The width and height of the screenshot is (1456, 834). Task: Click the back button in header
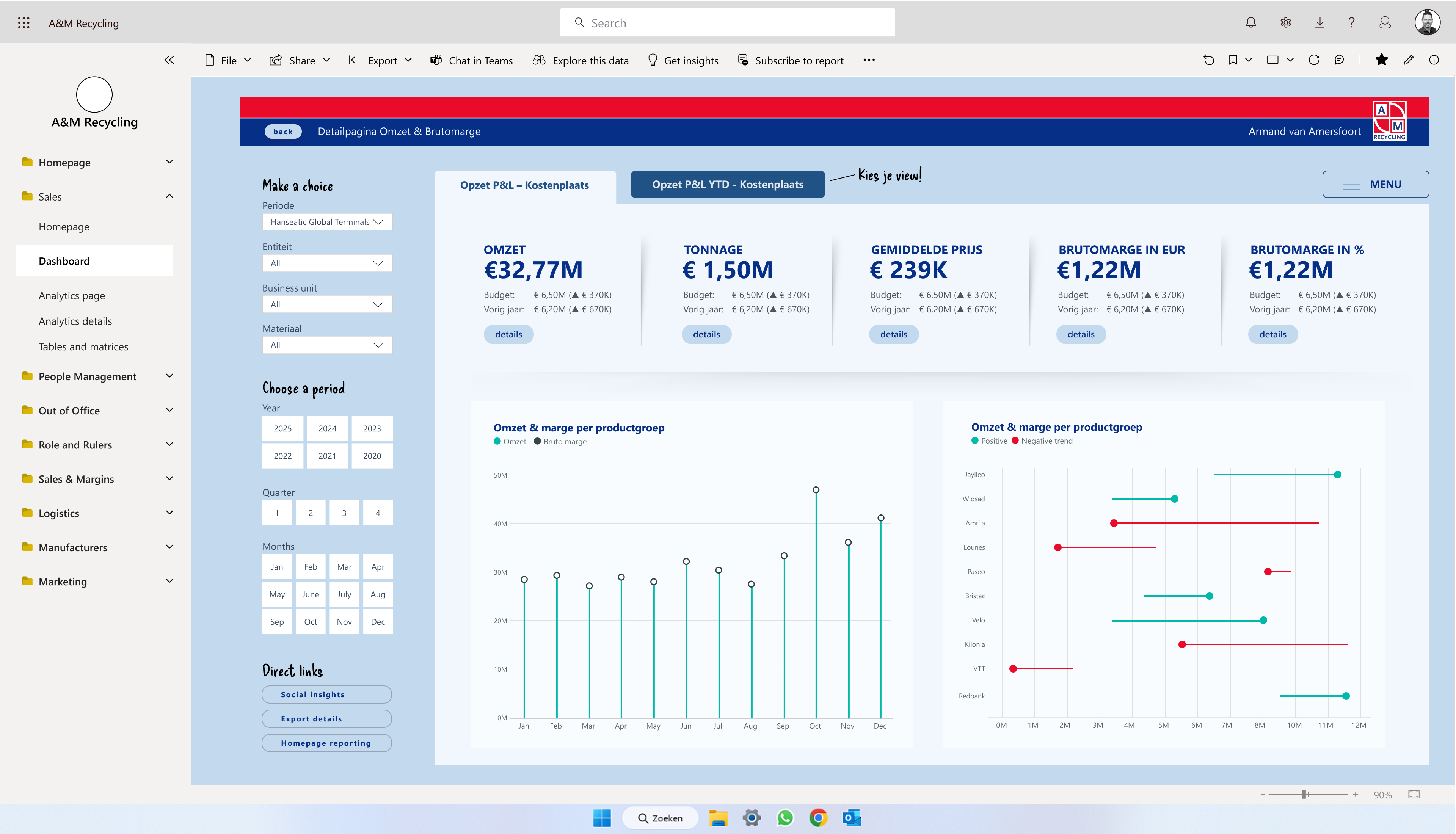click(x=283, y=131)
